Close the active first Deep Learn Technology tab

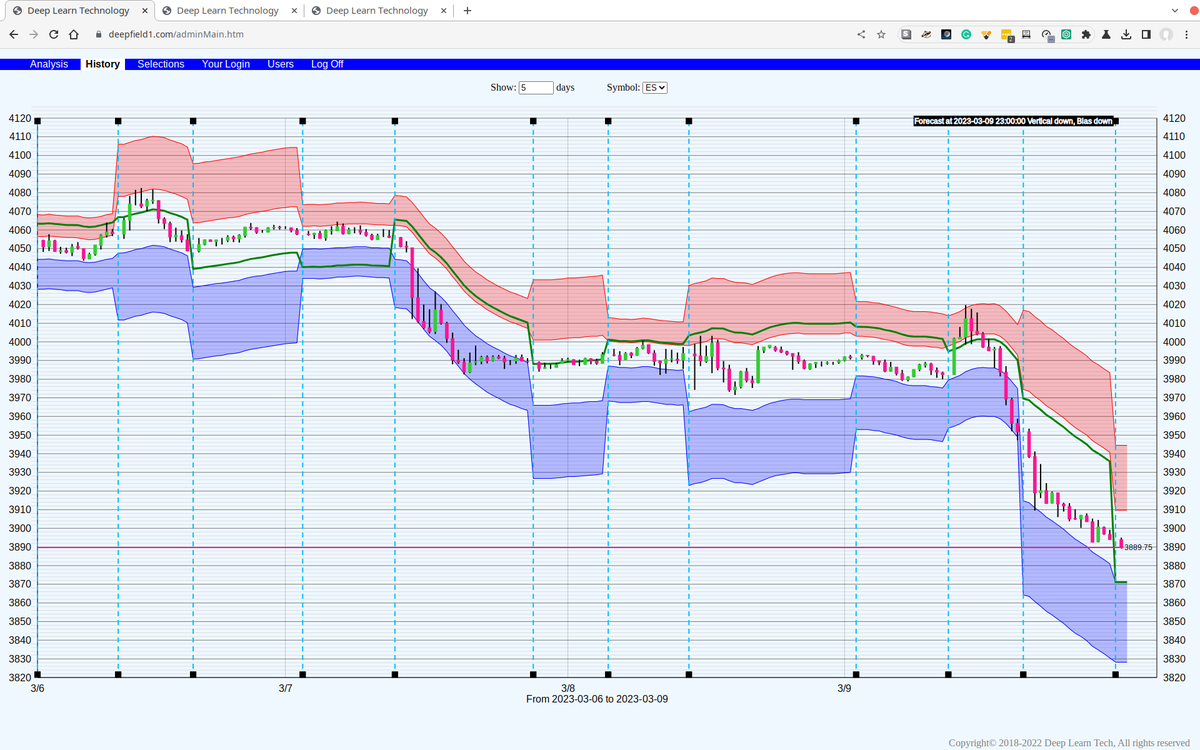145,11
